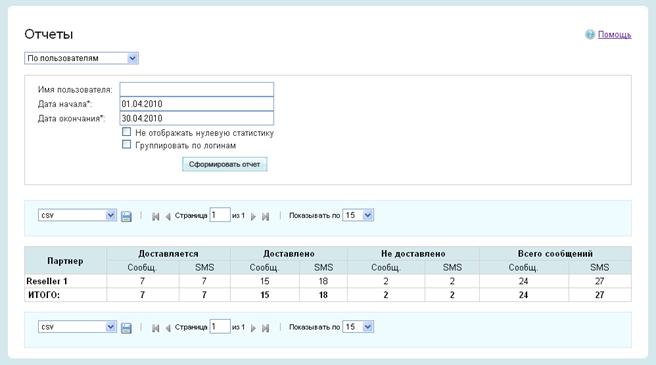Click the Сформировать отчет button
Viewport: 656px width, 365px height.
click(224, 164)
